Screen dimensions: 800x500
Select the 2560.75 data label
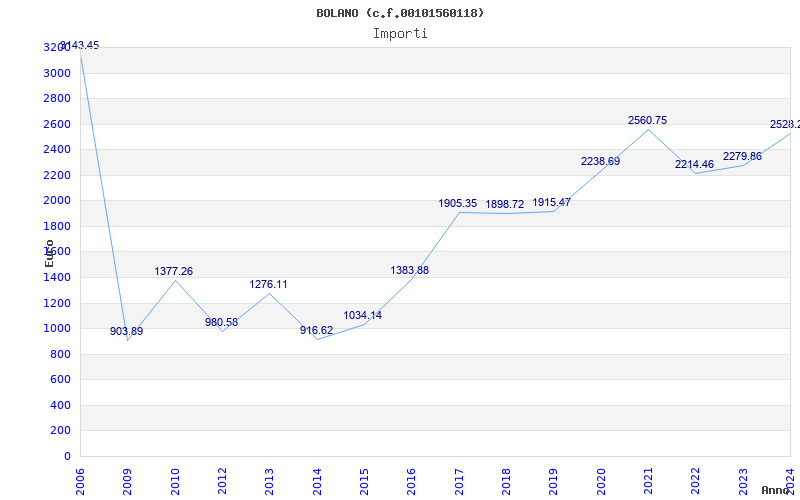647,120
